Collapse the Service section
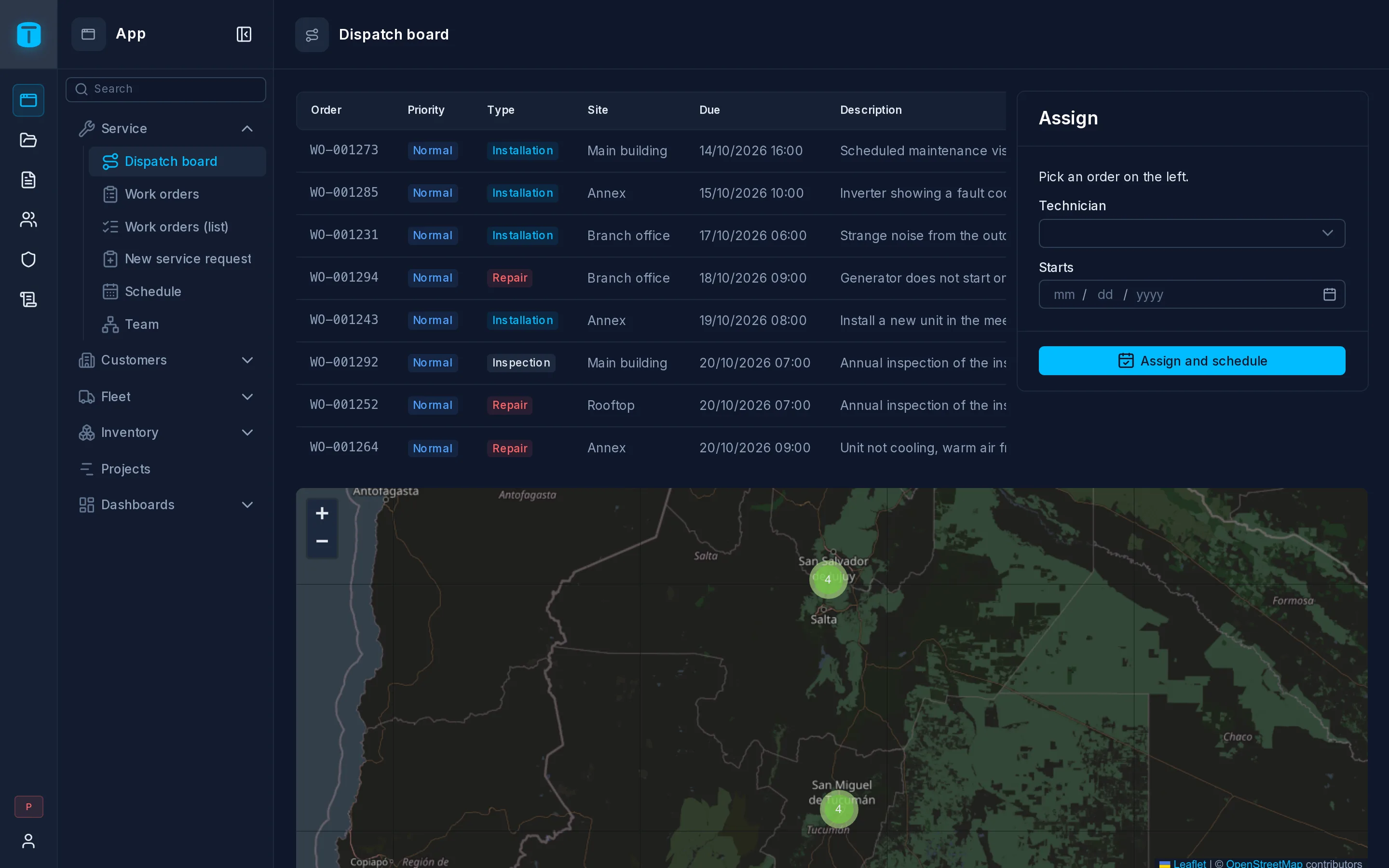This screenshot has height=868, width=1389. coord(166,129)
